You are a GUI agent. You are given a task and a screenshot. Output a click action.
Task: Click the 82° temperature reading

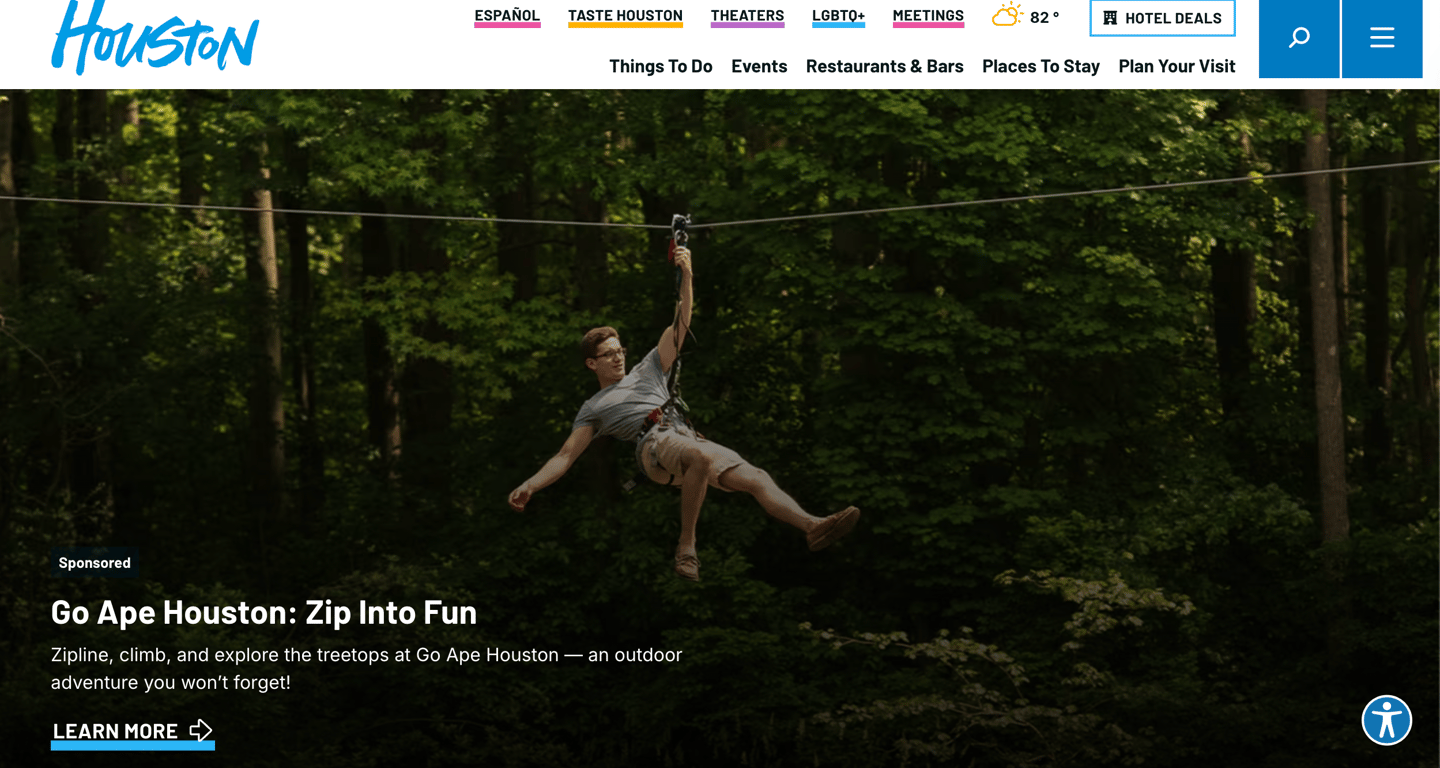1044,17
